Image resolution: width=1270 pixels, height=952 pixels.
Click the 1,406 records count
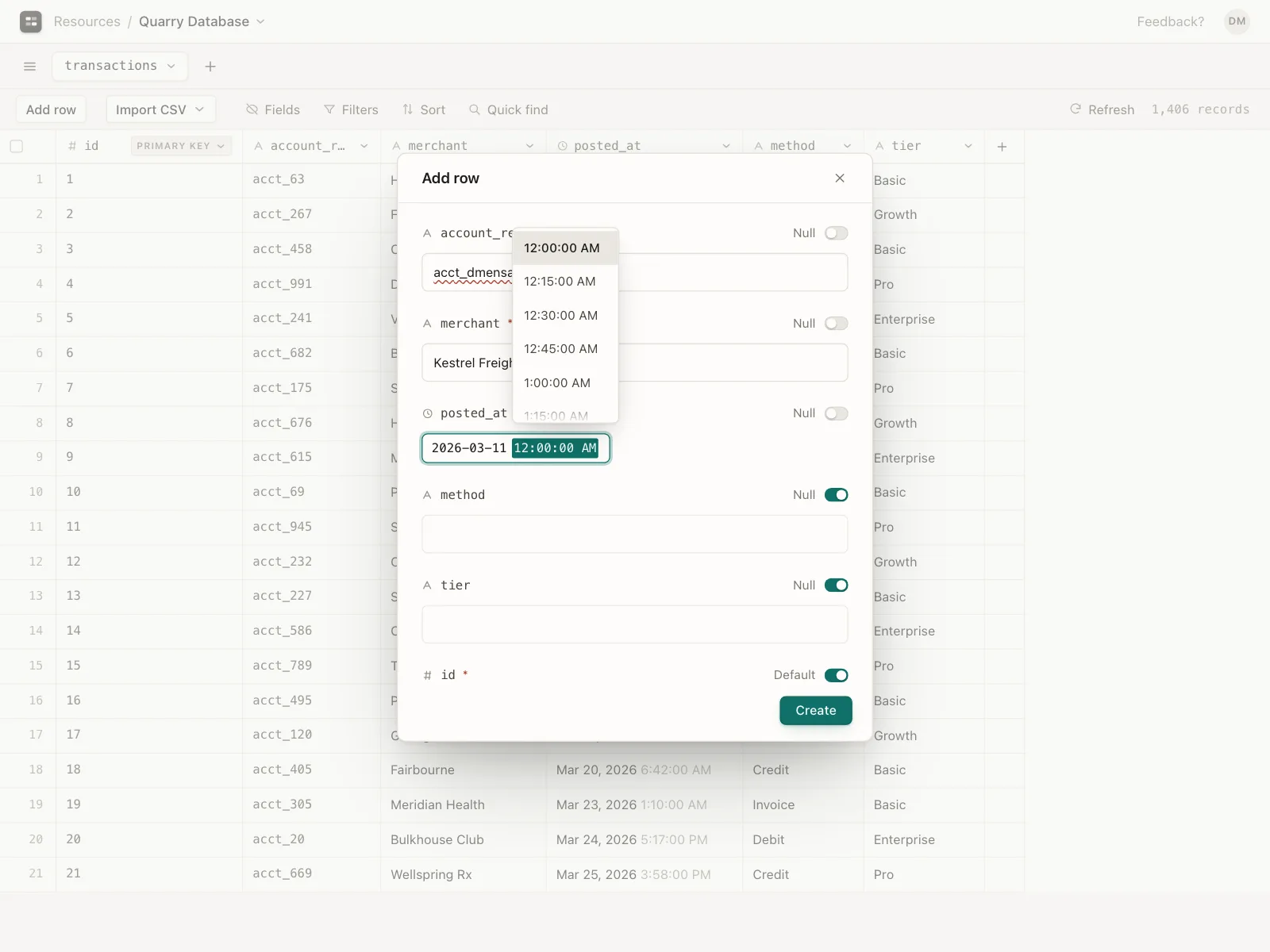tap(1200, 109)
